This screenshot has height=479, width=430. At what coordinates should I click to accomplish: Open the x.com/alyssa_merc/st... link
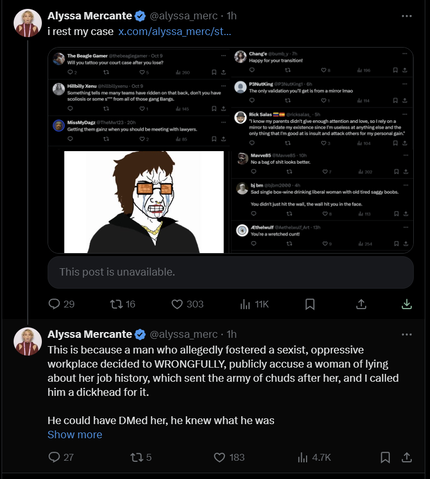point(175,31)
